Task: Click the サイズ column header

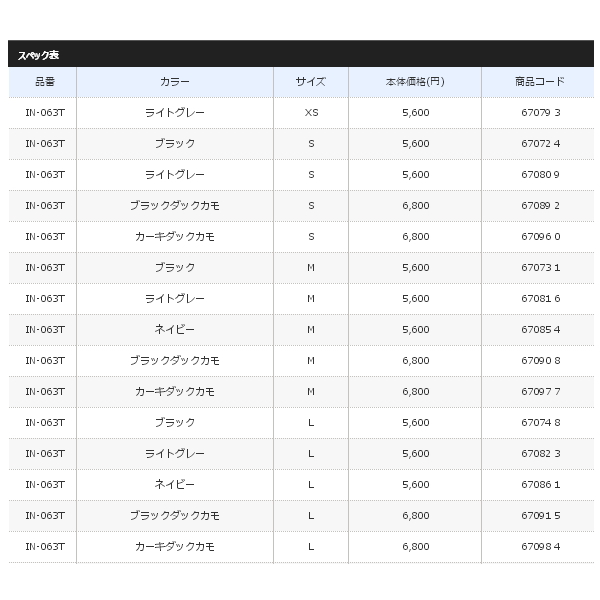Action: [311, 82]
